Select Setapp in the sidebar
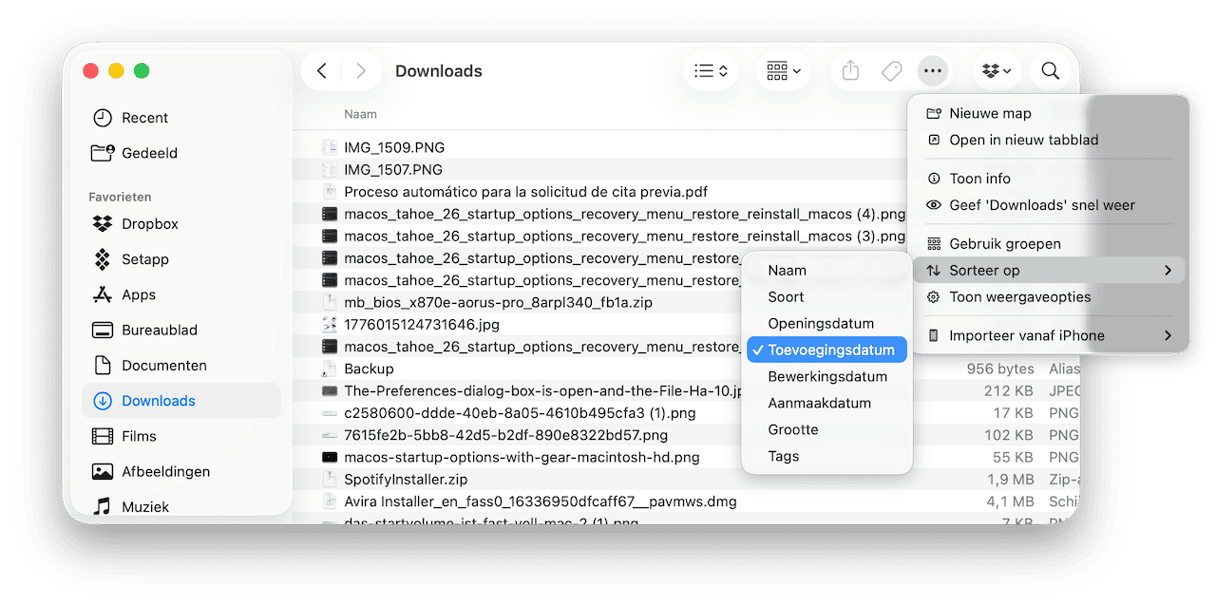The image size is (1216, 606). point(181,259)
